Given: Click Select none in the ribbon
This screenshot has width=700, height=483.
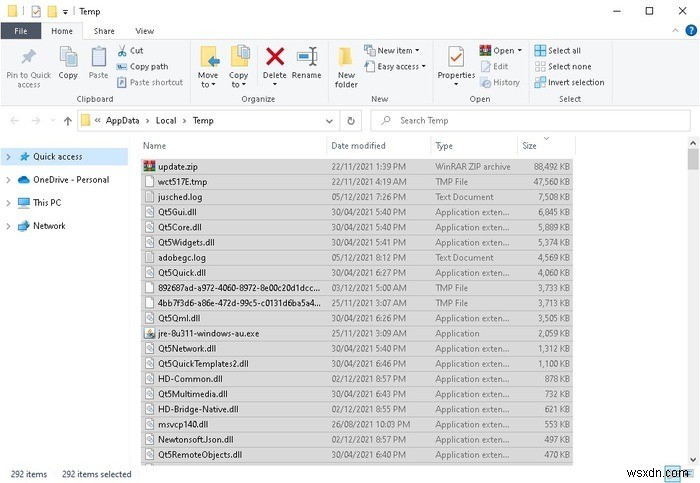Looking at the screenshot, I should click(563, 67).
